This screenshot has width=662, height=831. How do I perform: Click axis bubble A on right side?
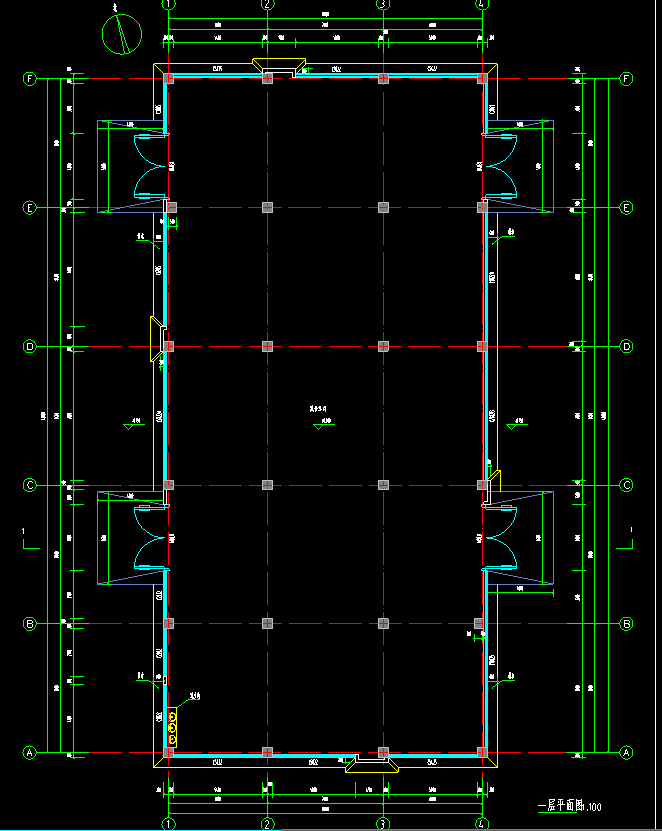point(627,752)
